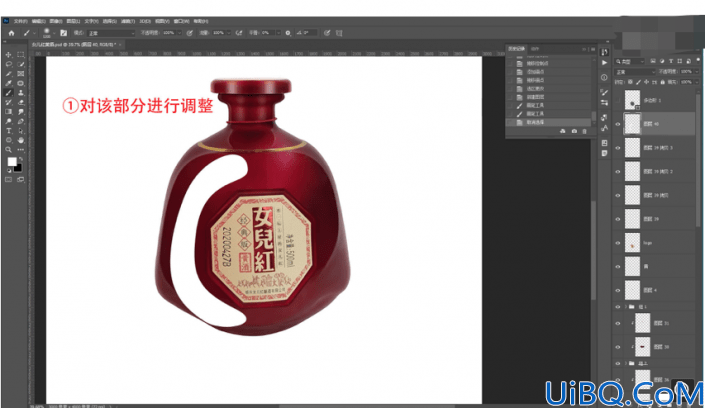This screenshot has width=705, height=408.
Task: Swap foreground and background colors arrow
Action: pos(21,159)
